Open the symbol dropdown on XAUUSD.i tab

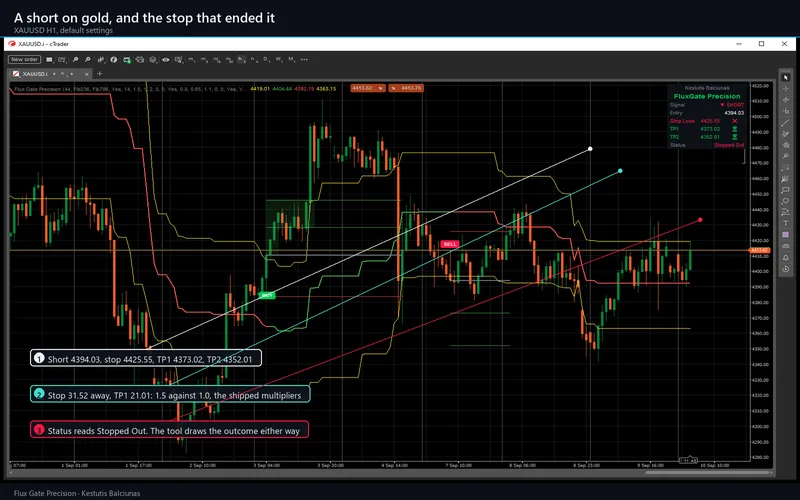(54, 74)
